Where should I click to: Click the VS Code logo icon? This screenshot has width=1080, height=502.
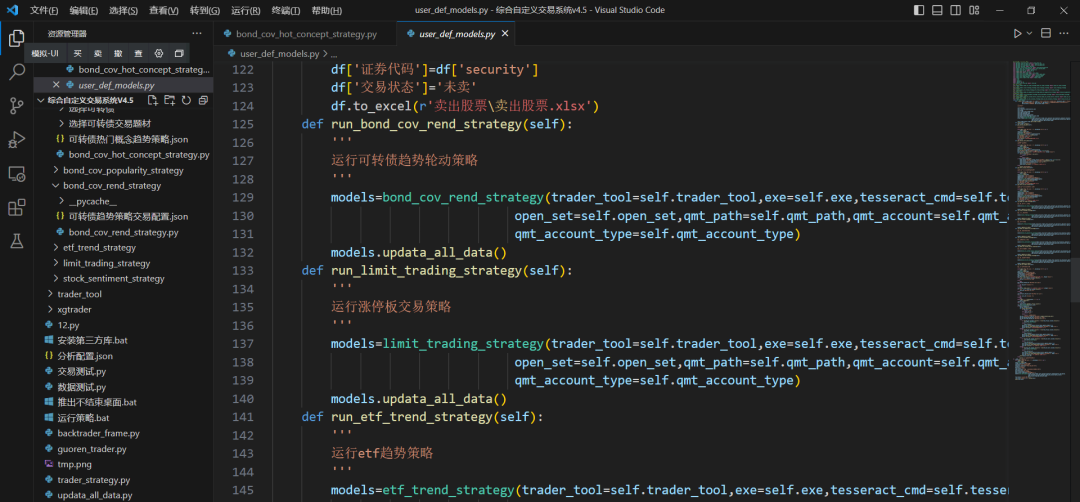tap(12, 10)
